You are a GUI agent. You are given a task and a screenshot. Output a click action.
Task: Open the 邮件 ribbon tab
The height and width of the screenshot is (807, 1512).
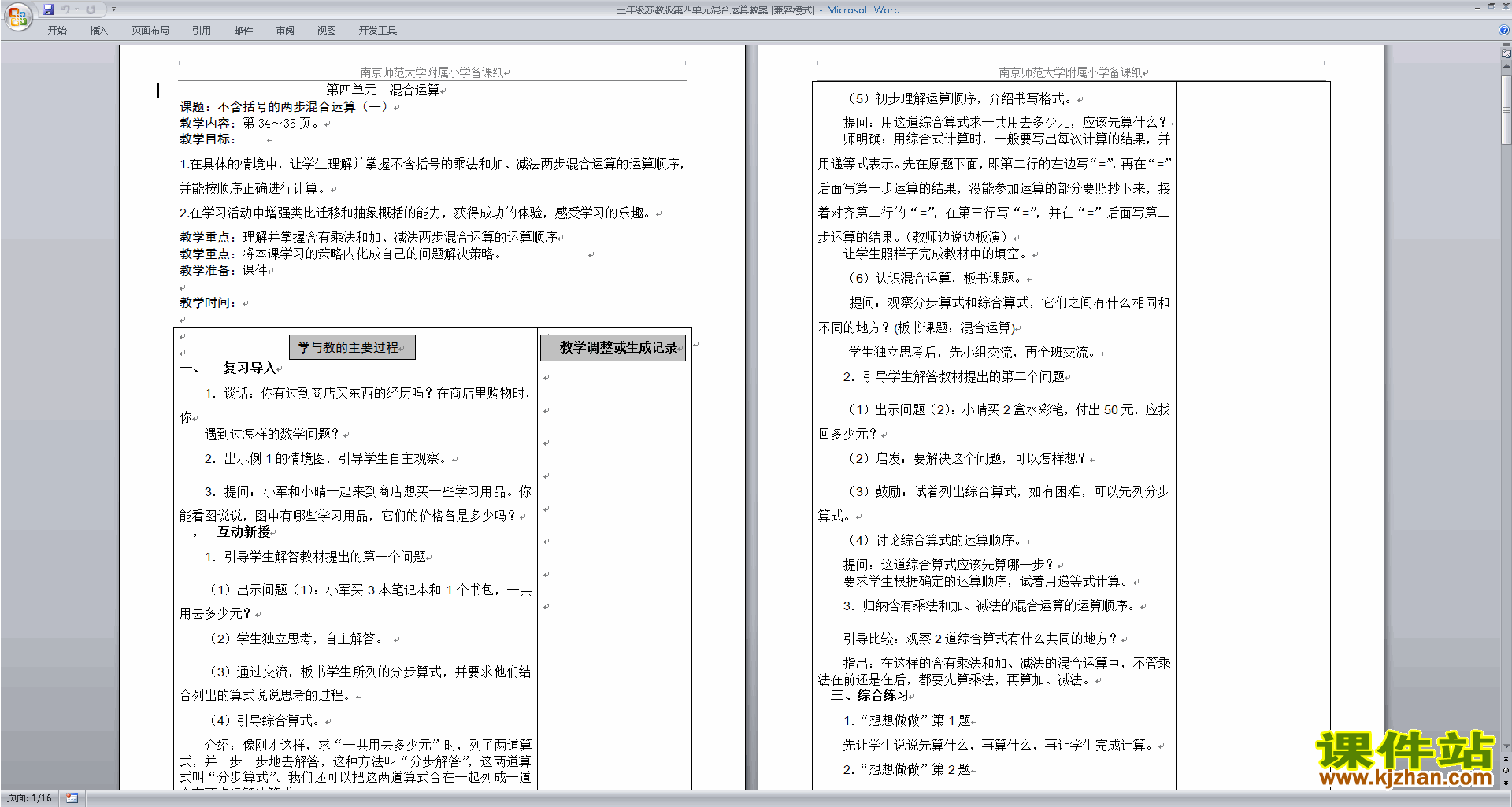pyautogui.click(x=243, y=31)
